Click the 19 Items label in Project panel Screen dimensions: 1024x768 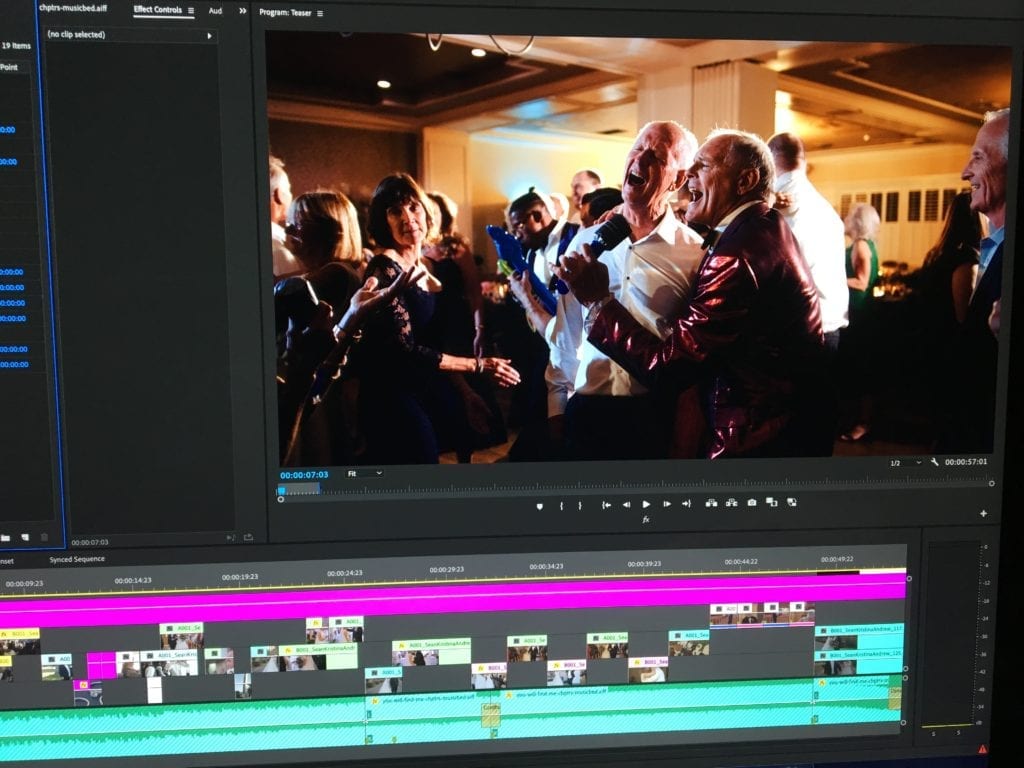click(16, 46)
